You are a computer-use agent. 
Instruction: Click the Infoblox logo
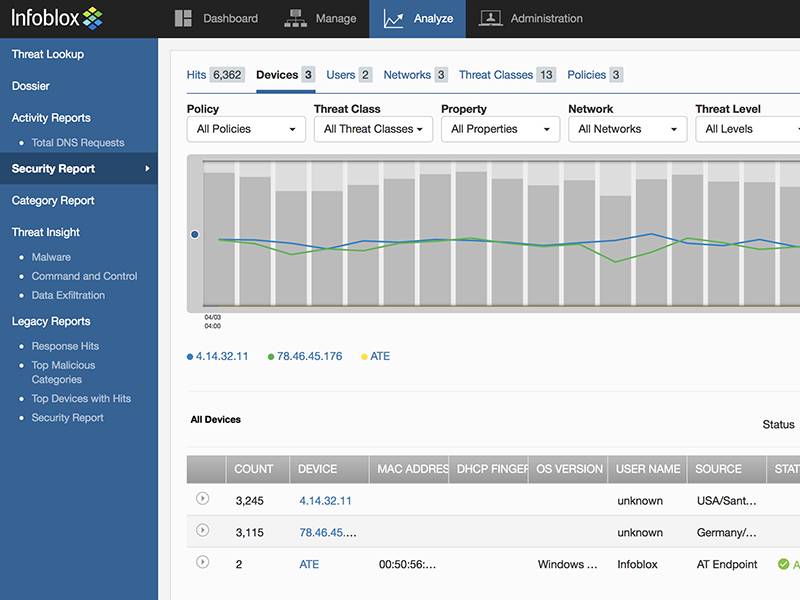[x=57, y=18]
